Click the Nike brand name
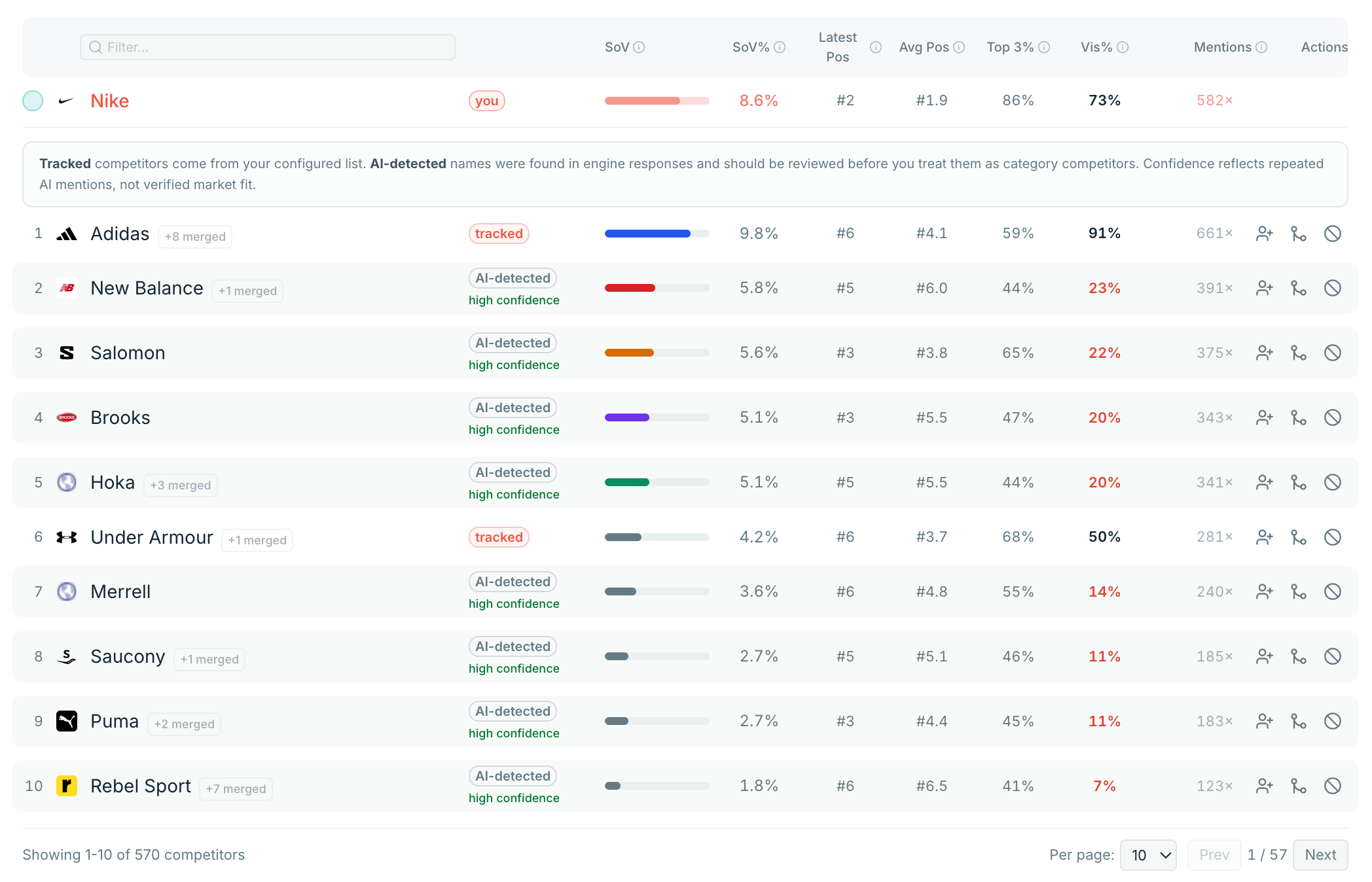This screenshot has width=1372, height=882. click(x=109, y=101)
